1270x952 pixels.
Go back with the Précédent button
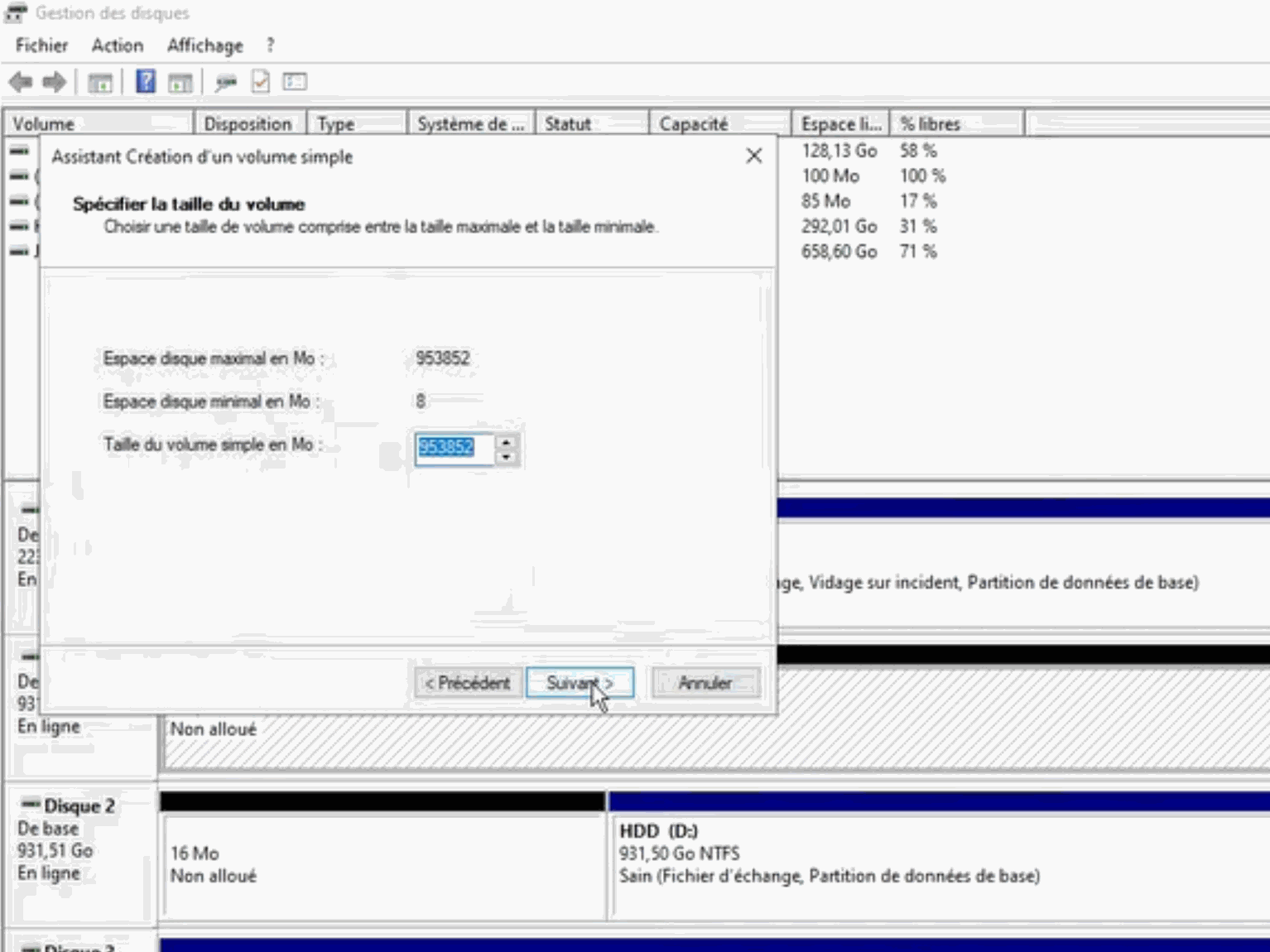pyautogui.click(x=468, y=683)
